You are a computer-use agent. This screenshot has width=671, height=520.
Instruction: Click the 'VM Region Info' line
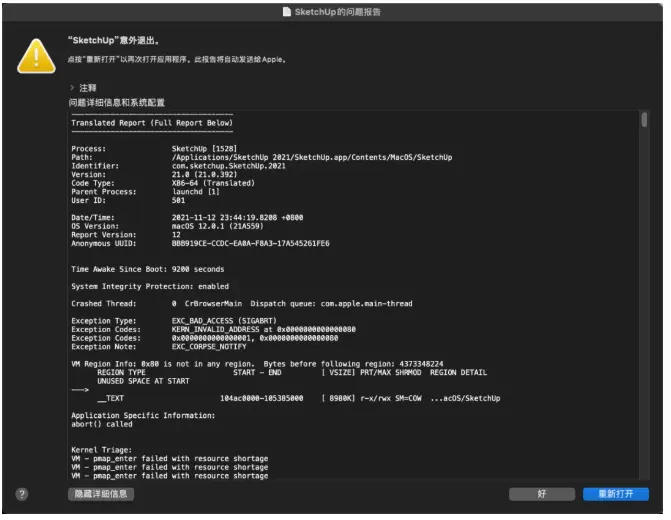coord(257,364)
